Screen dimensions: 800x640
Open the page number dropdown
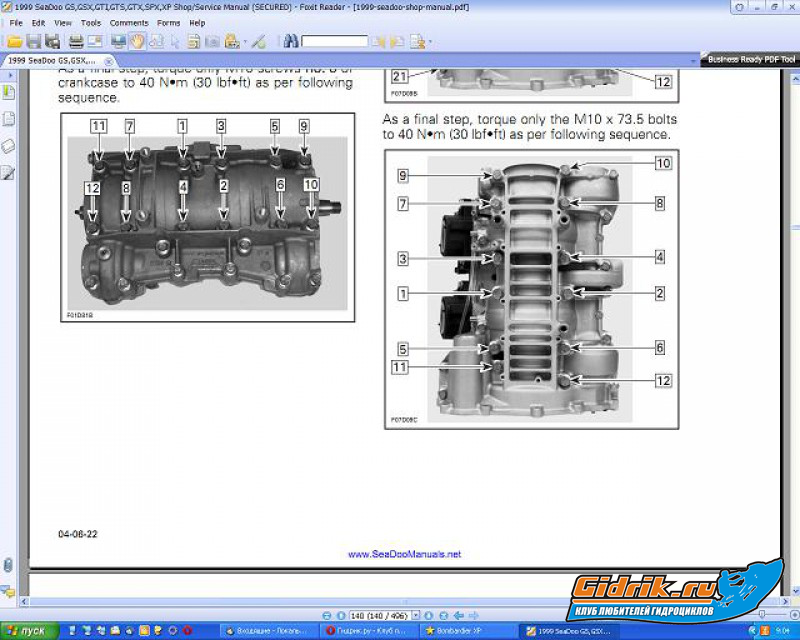click(x=417, y=614)
